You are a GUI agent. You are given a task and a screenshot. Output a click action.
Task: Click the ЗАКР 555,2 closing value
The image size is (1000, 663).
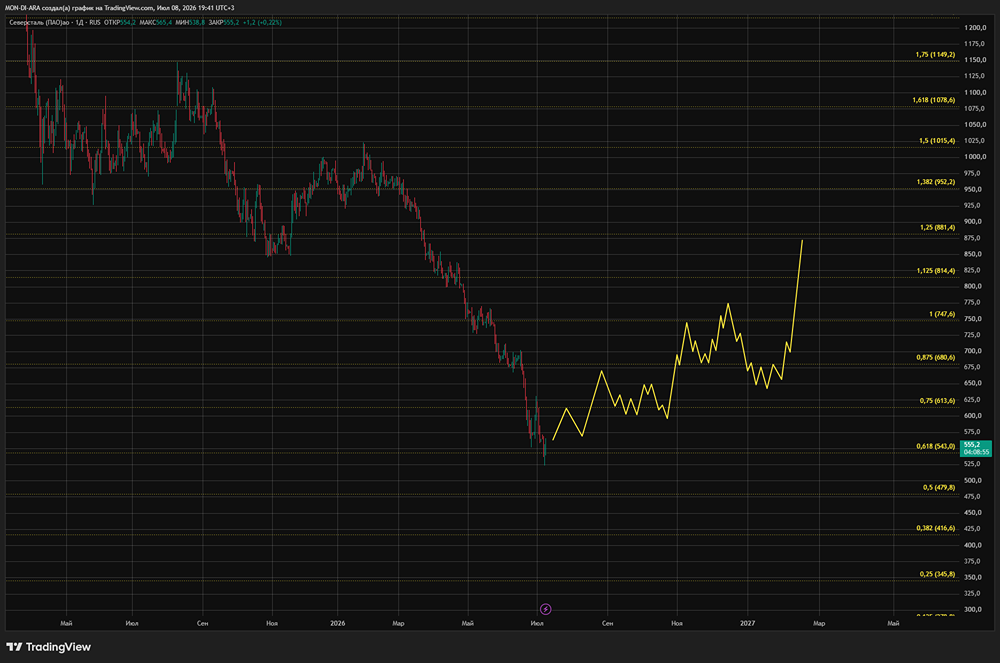pyautogui.click(x=224, y=22)
